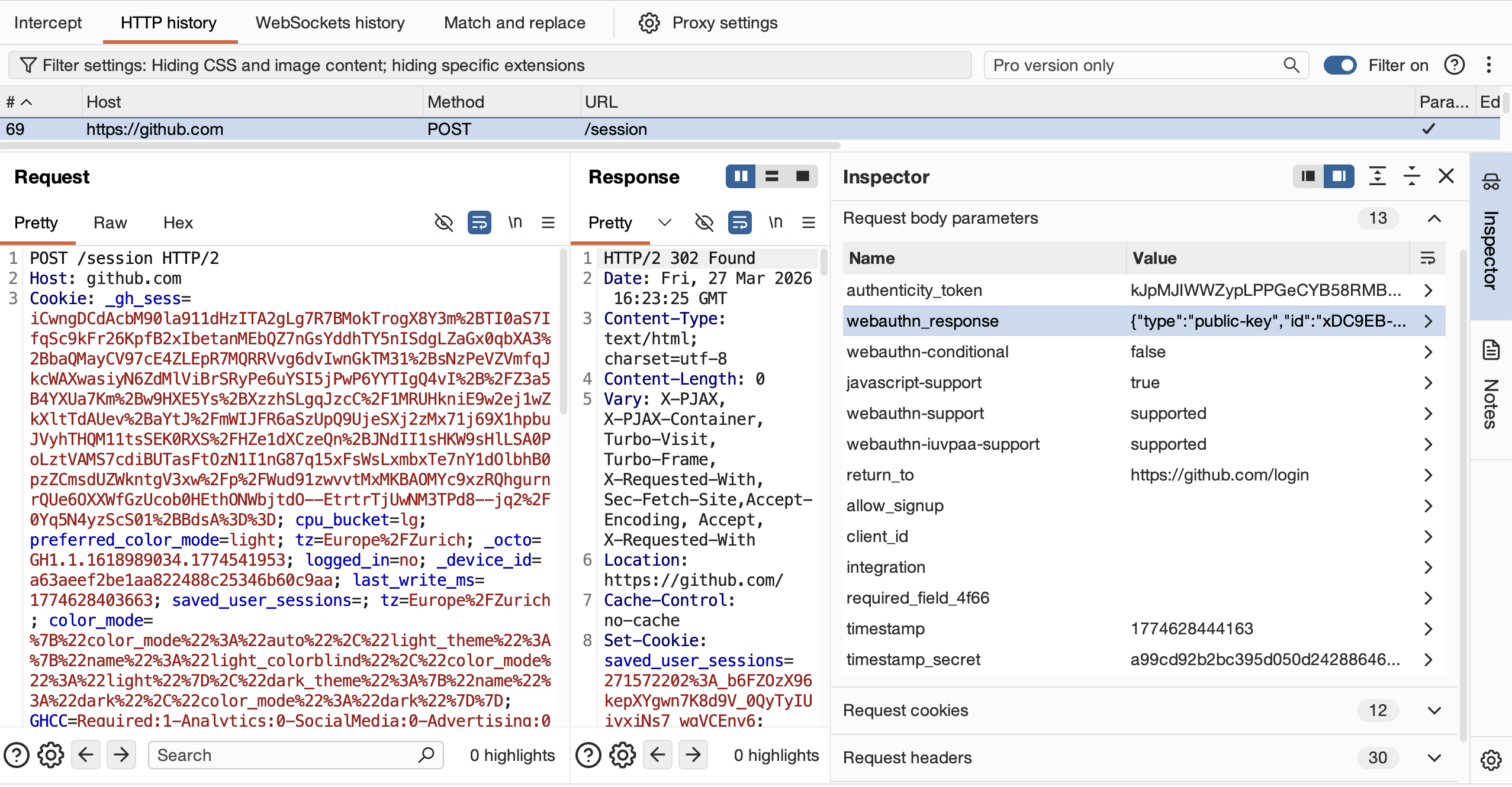Open the Response panel hamburger menu

pyautogui.click(x=809, y=222)
